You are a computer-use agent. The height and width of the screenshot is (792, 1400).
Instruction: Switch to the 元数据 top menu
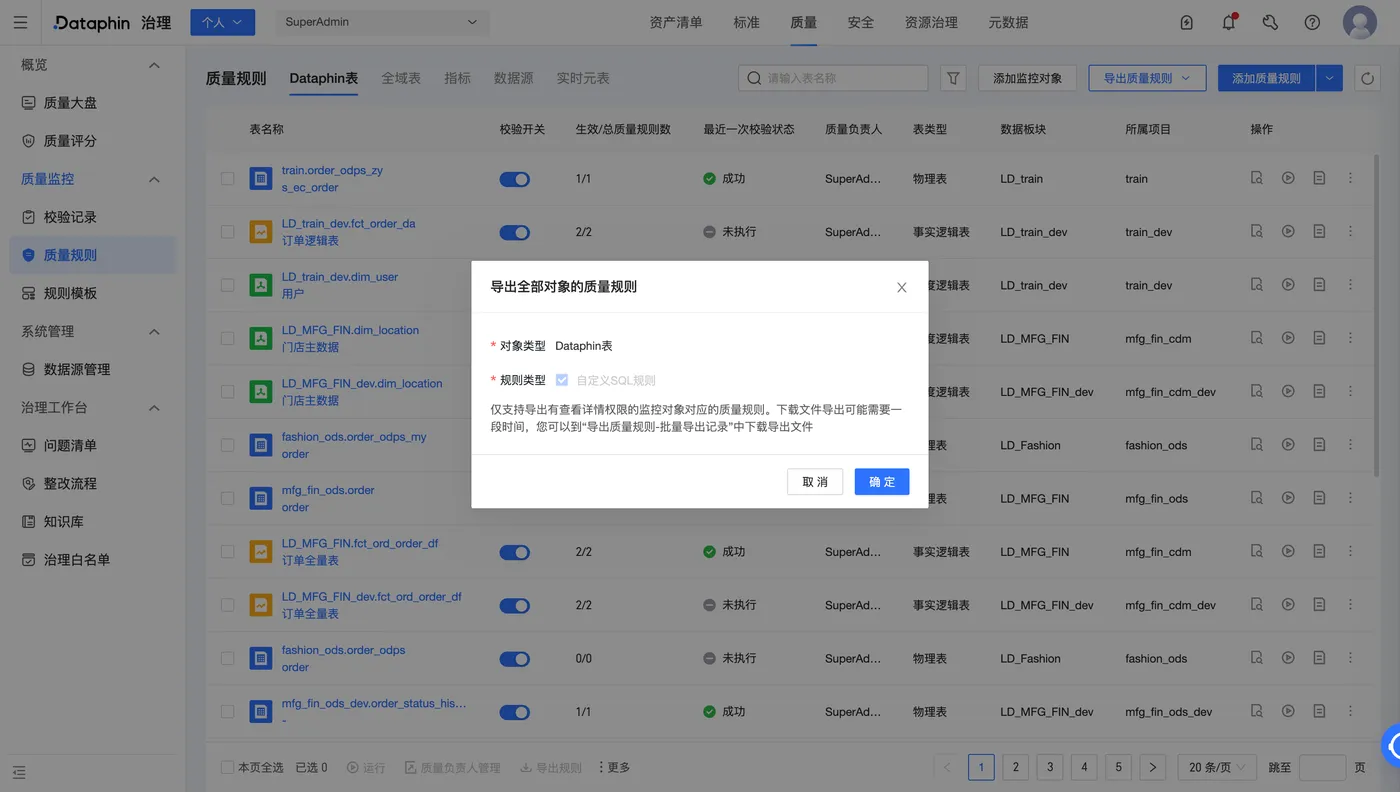pos(1008,22)
